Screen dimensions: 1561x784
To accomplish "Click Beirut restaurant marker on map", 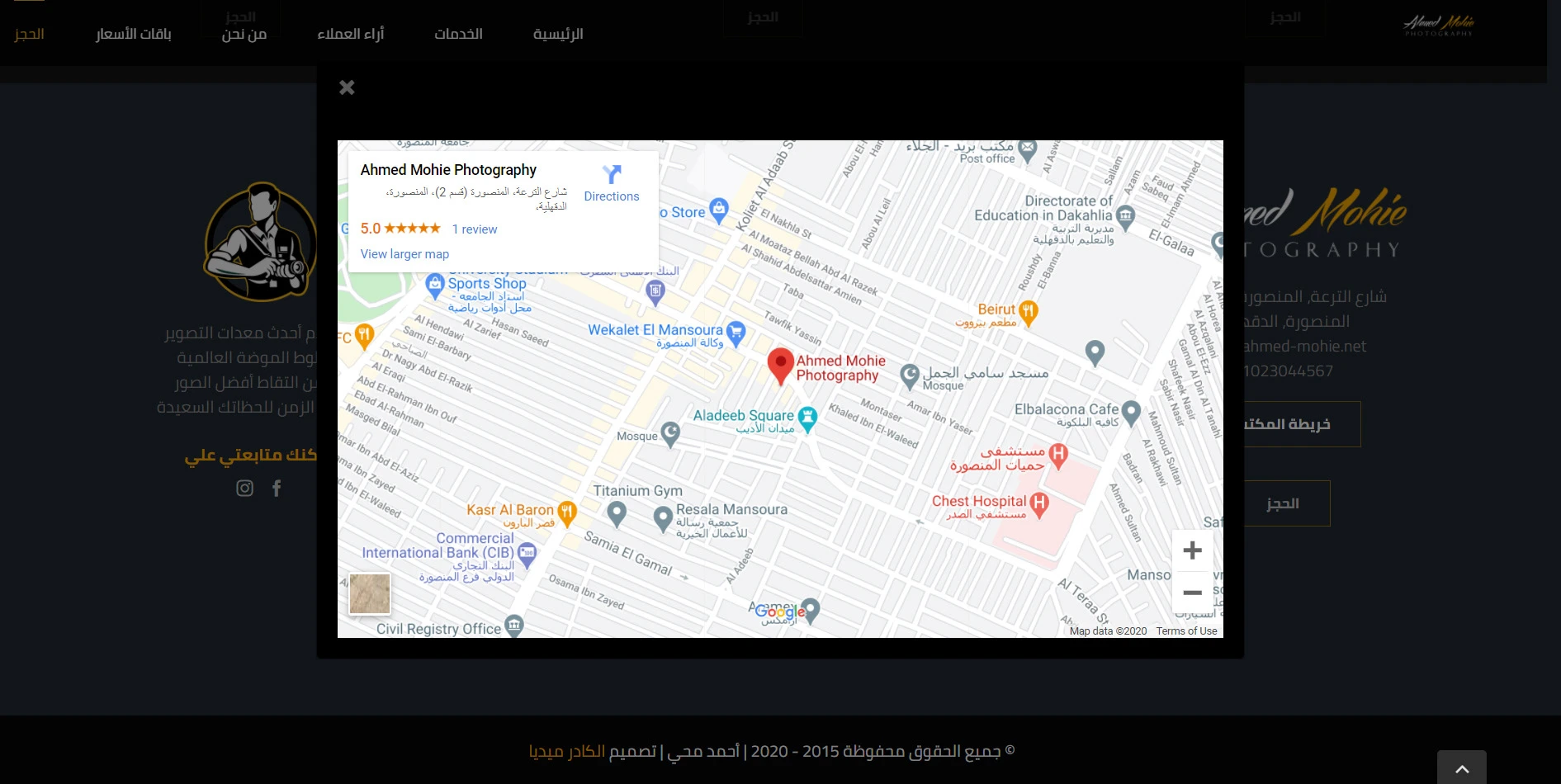I will tap(1028, 311).
